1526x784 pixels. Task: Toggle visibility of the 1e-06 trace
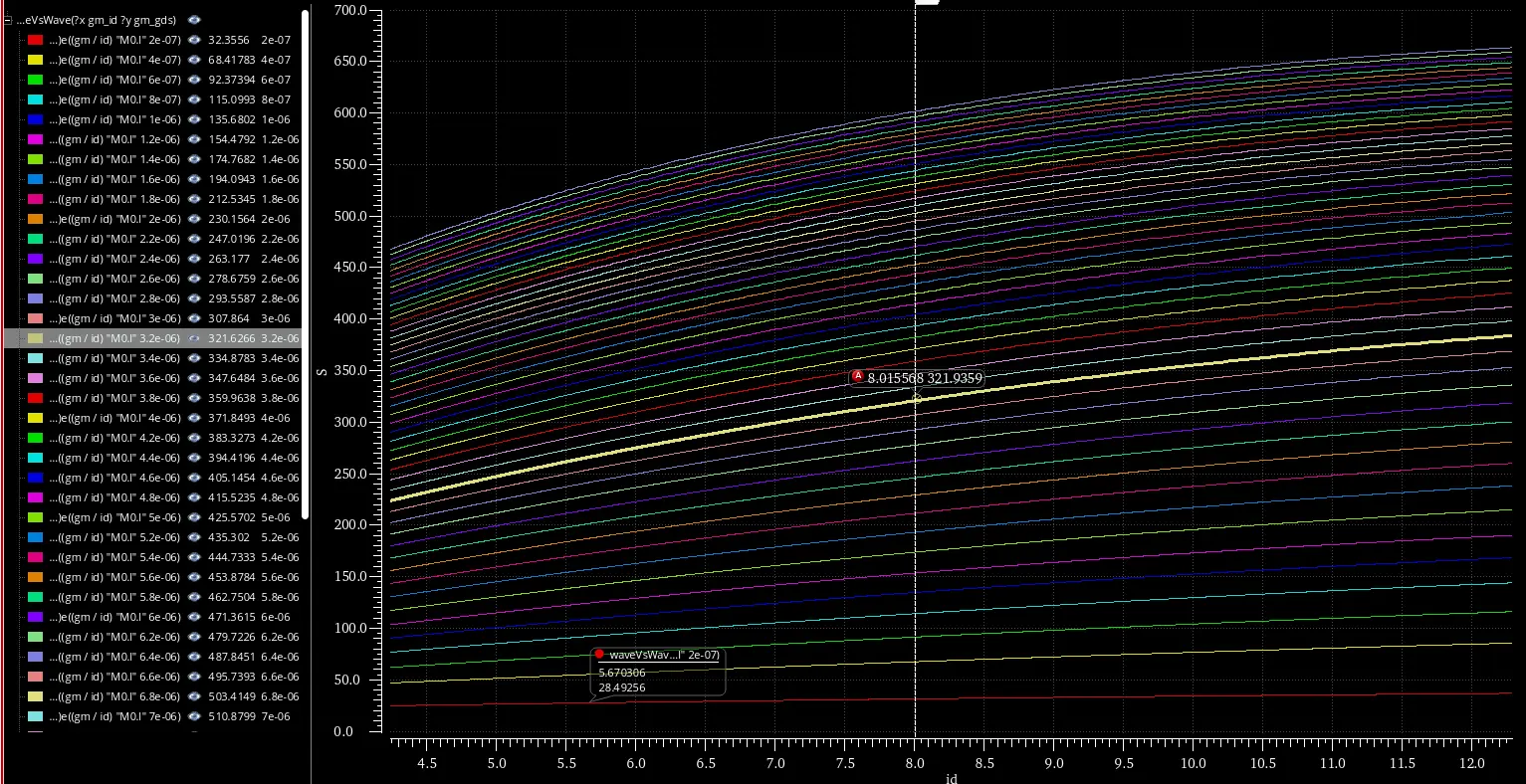[194, 119]
